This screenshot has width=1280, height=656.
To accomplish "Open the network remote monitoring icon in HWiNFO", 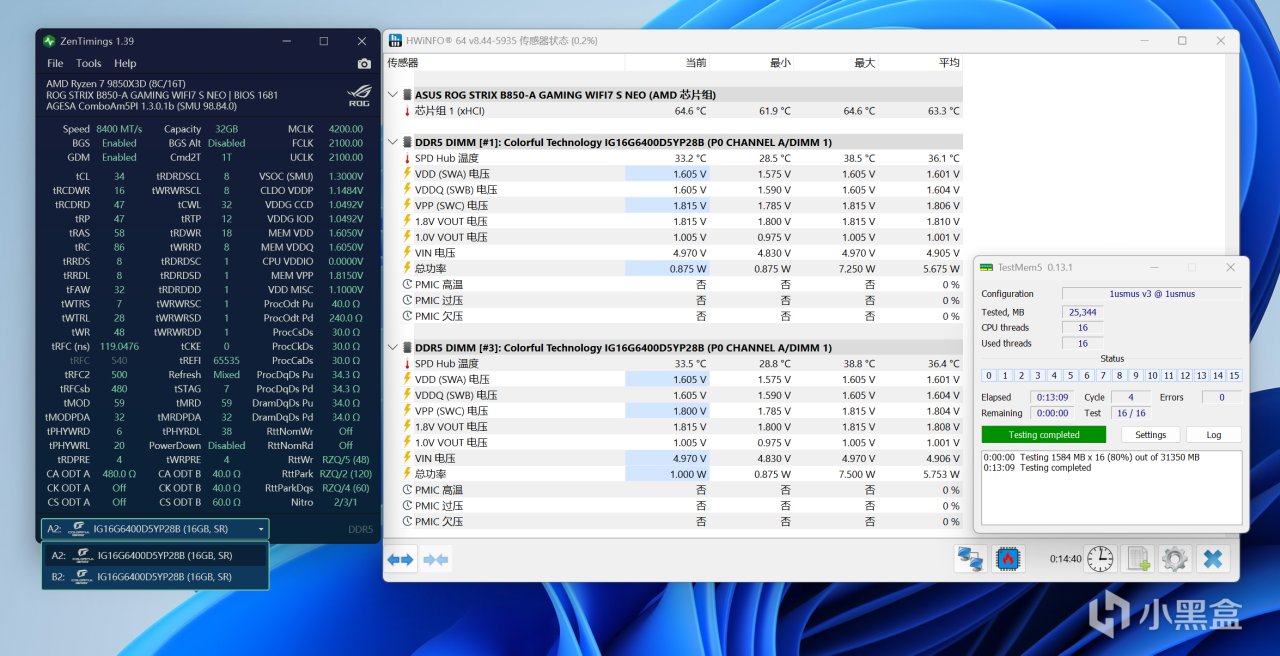I will 969,559.
